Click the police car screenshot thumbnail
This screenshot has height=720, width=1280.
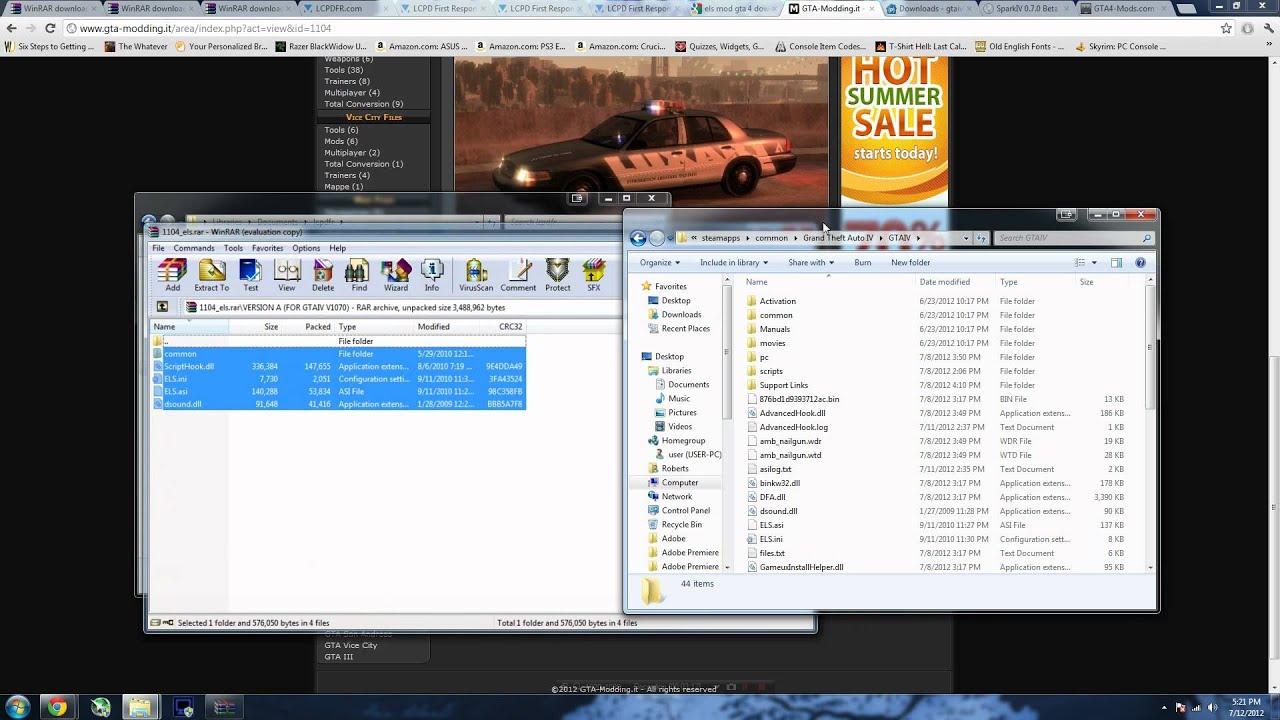(641, 132)
